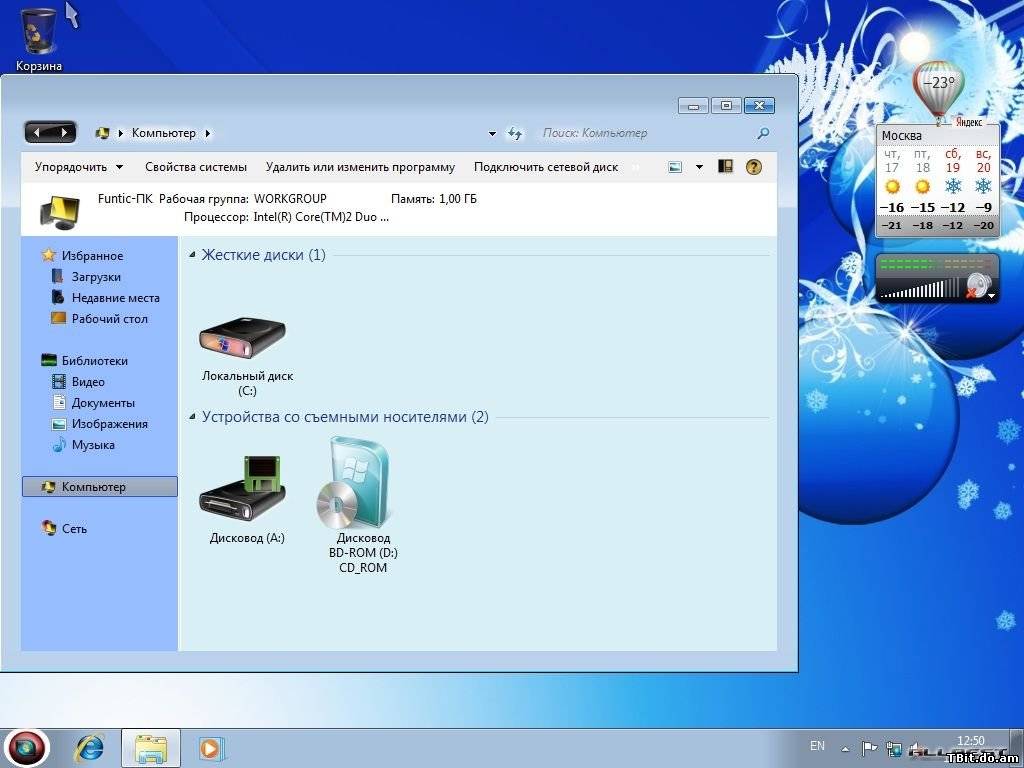Image resolution: width=1024 pixels, height=768 pixels.
Task: Click the WORKGROUP workgroup value
Action: tap(290, 199)
